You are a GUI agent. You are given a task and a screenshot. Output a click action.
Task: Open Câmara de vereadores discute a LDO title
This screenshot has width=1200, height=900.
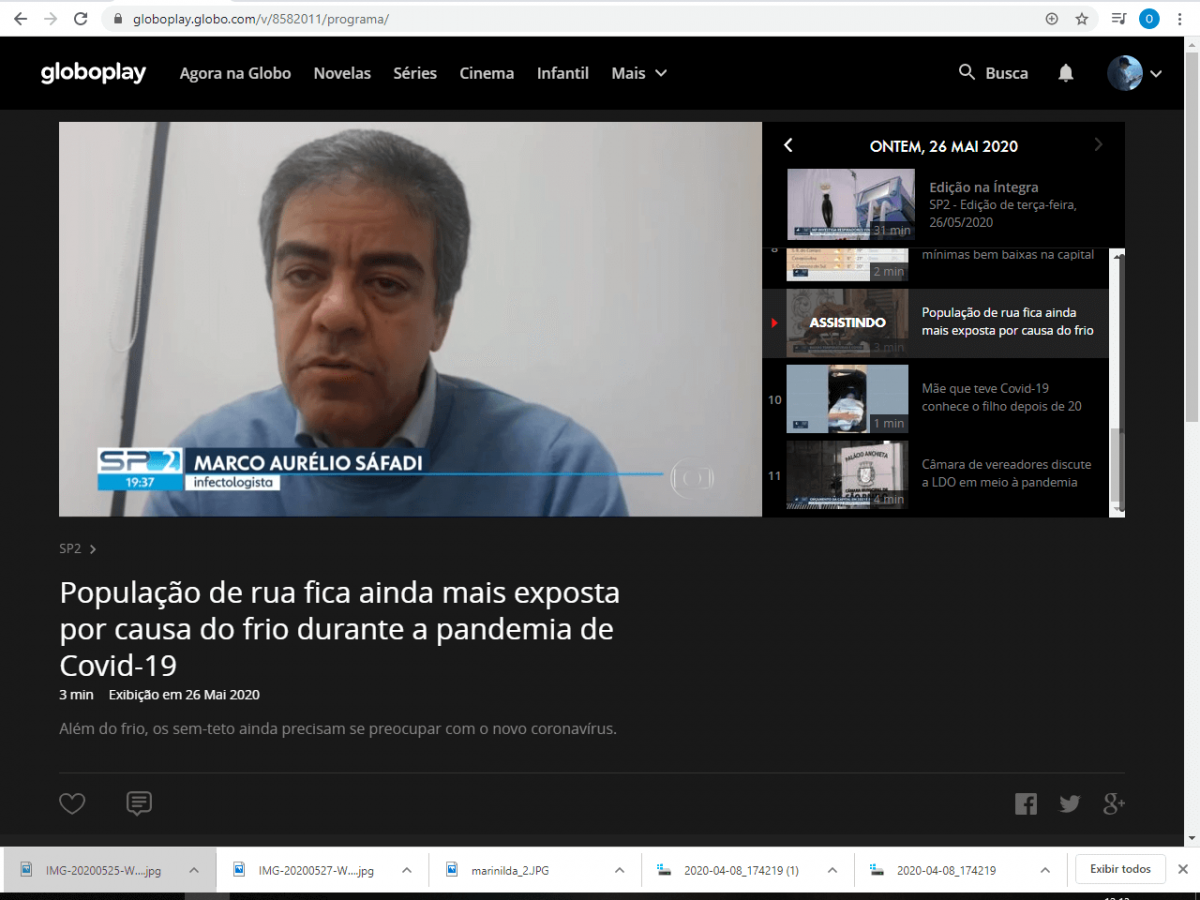pos(1006,473)
